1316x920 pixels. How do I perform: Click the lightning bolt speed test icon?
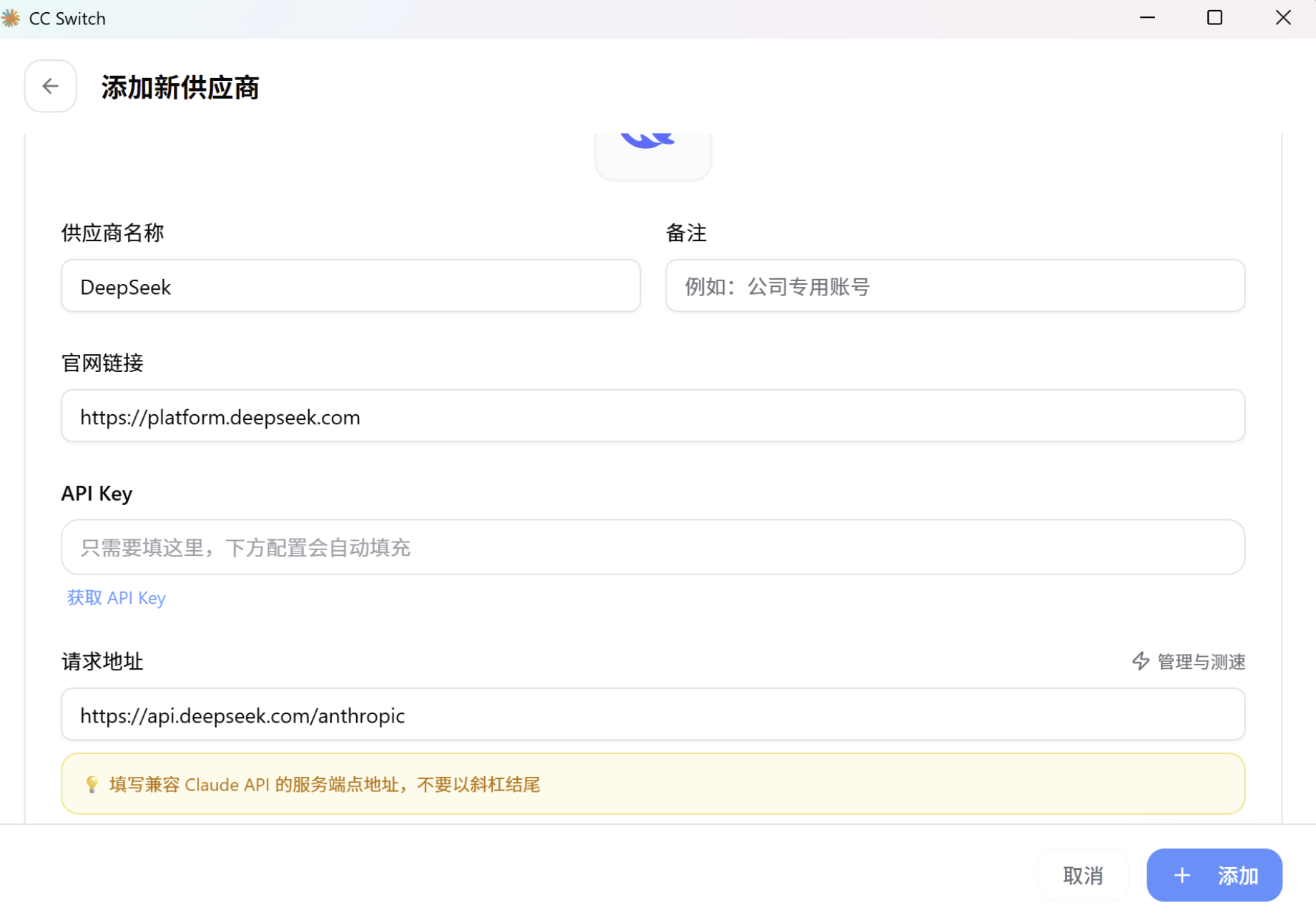pos(1141,661)
